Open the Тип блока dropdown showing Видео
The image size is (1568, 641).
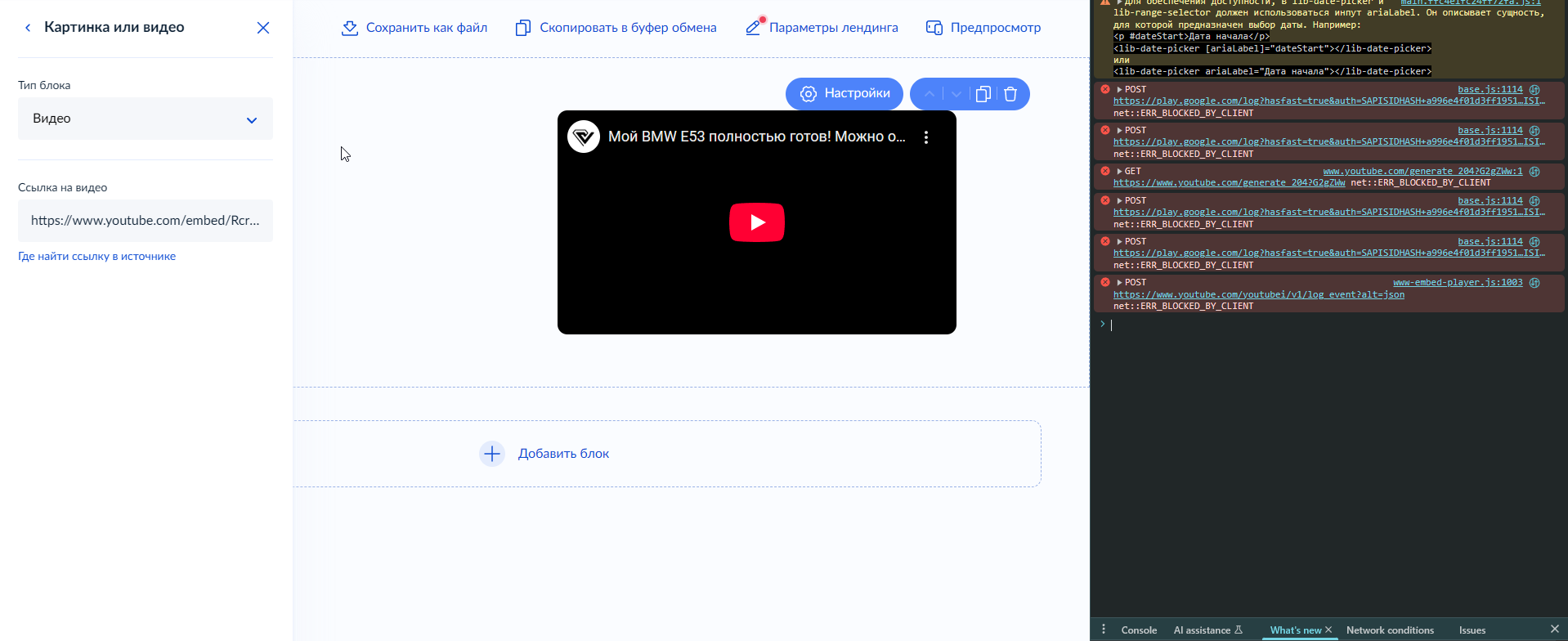click(x=146, y=119)
